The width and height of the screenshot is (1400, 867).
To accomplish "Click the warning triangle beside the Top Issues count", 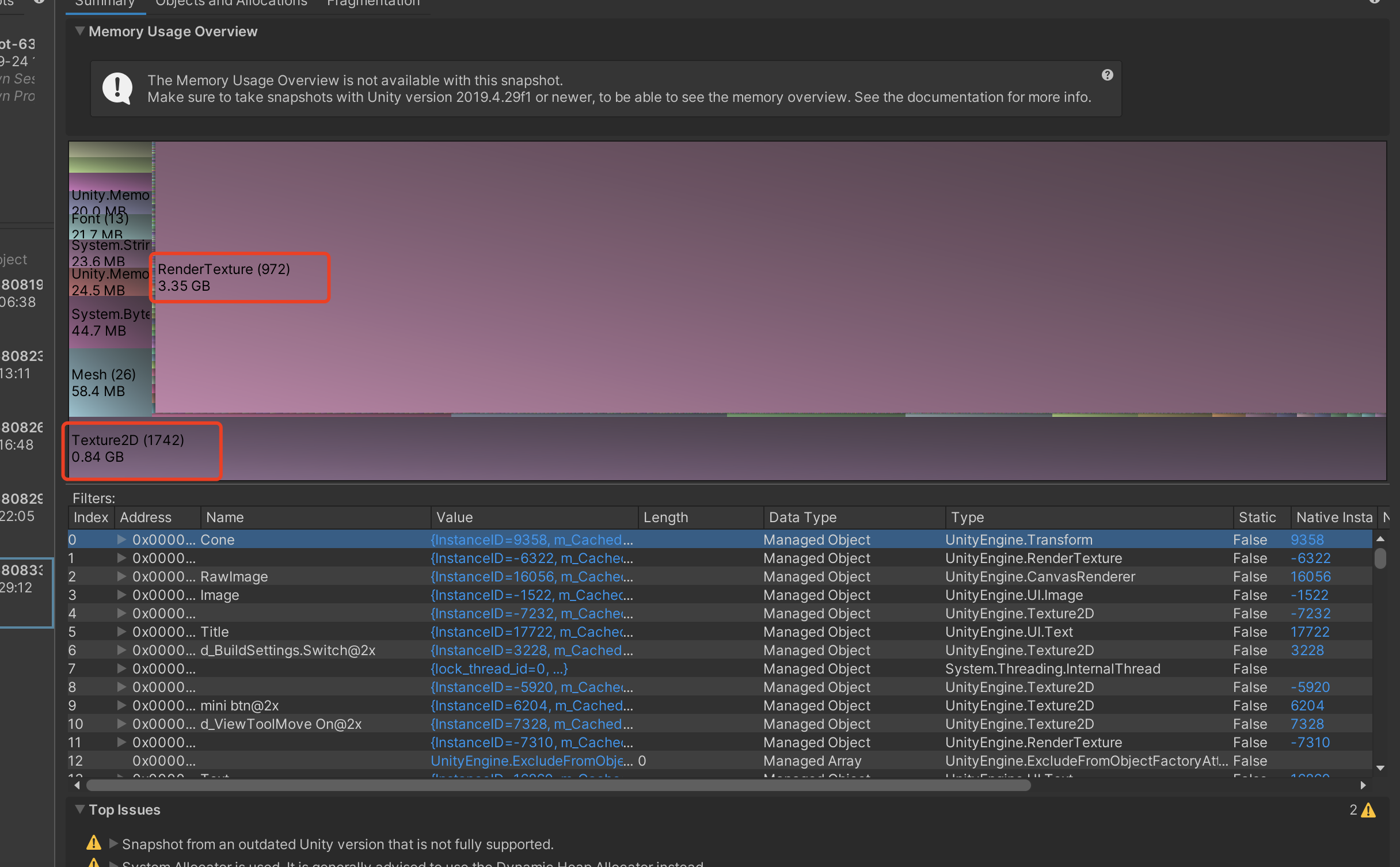I will [x=1368, y=811].
